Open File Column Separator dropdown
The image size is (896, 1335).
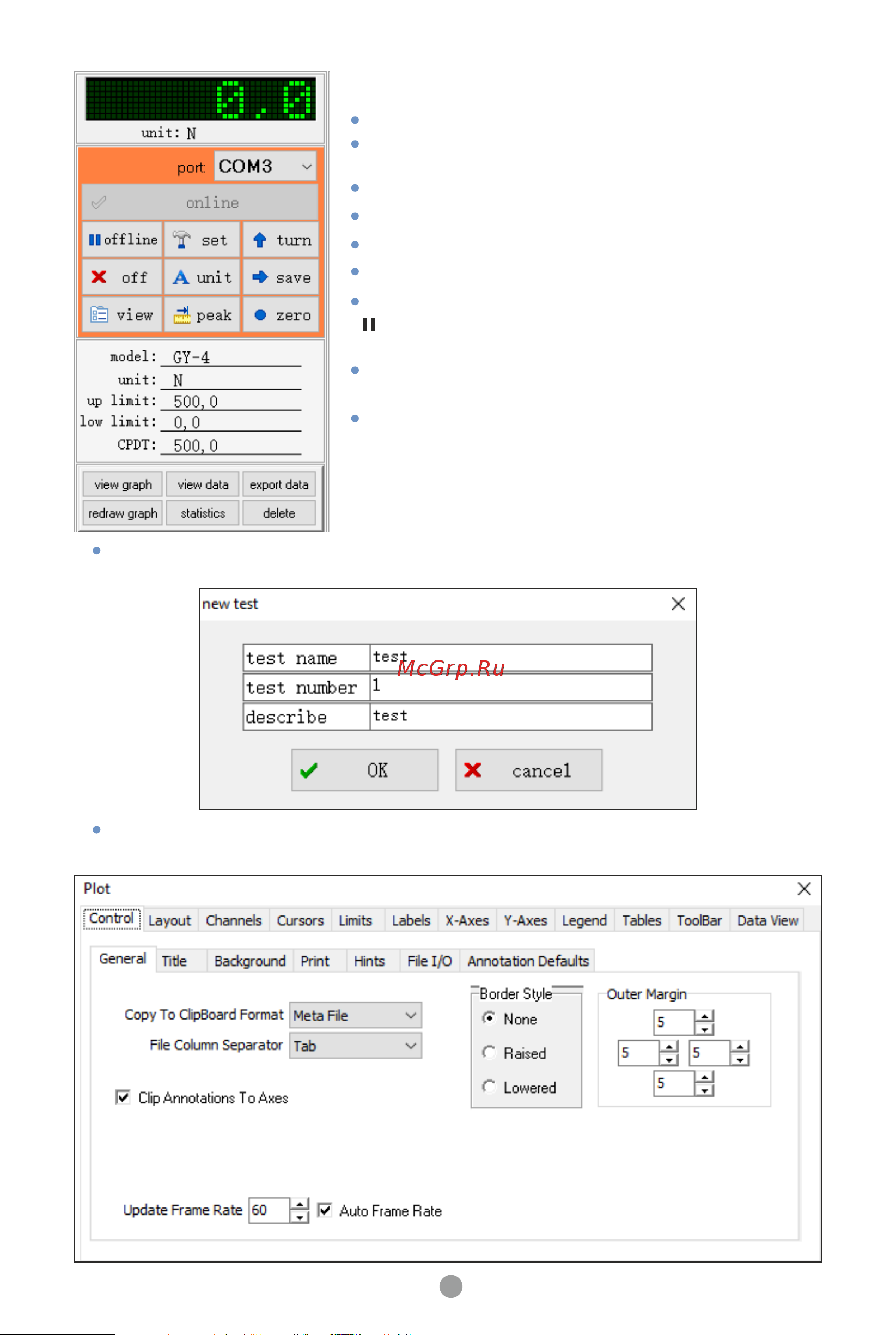tap(356, 1045)
